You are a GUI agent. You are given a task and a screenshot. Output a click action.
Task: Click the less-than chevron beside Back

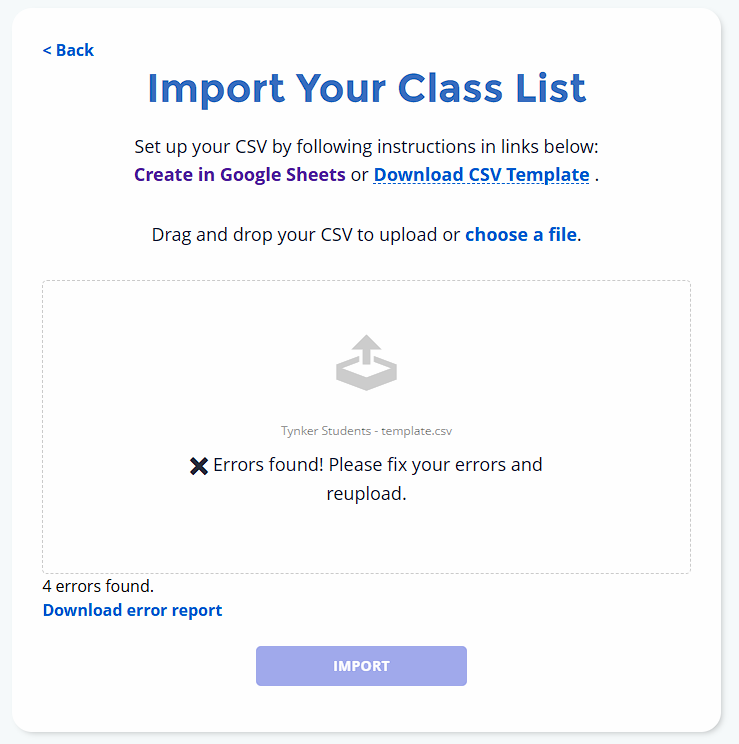[47, 50]
